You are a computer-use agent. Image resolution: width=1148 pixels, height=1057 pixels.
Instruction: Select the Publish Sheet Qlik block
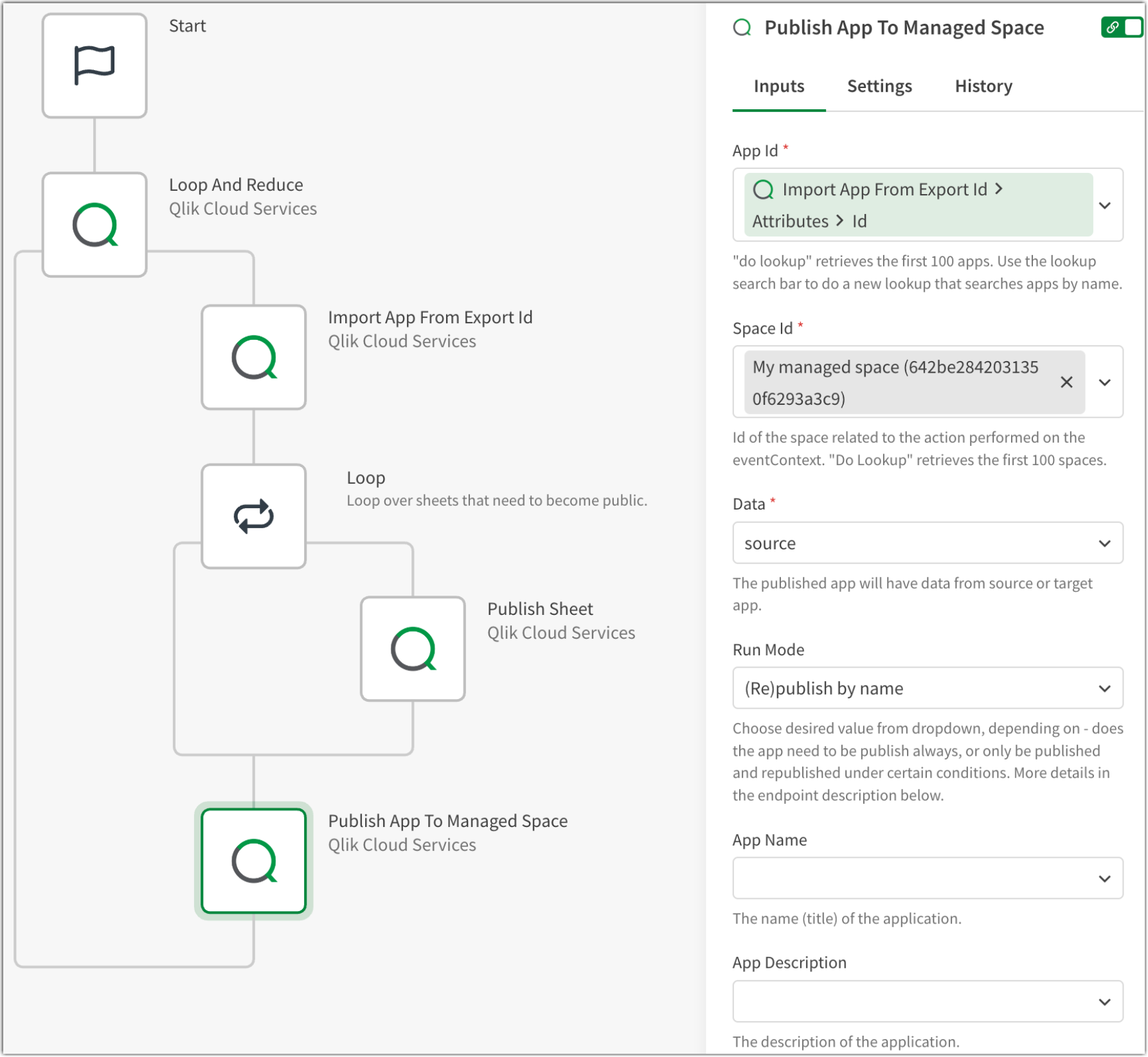(413, 648)
